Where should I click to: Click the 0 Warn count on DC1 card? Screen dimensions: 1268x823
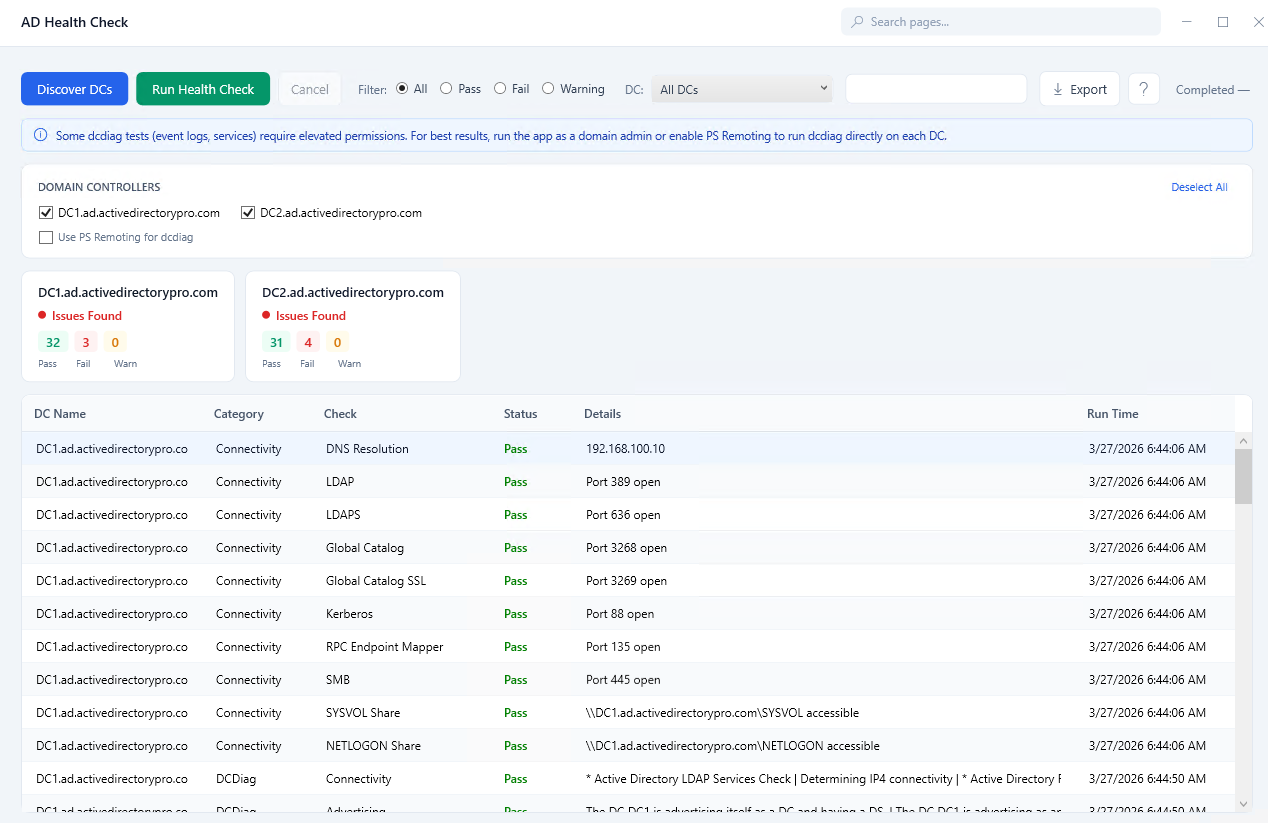(x=115, y=342)
